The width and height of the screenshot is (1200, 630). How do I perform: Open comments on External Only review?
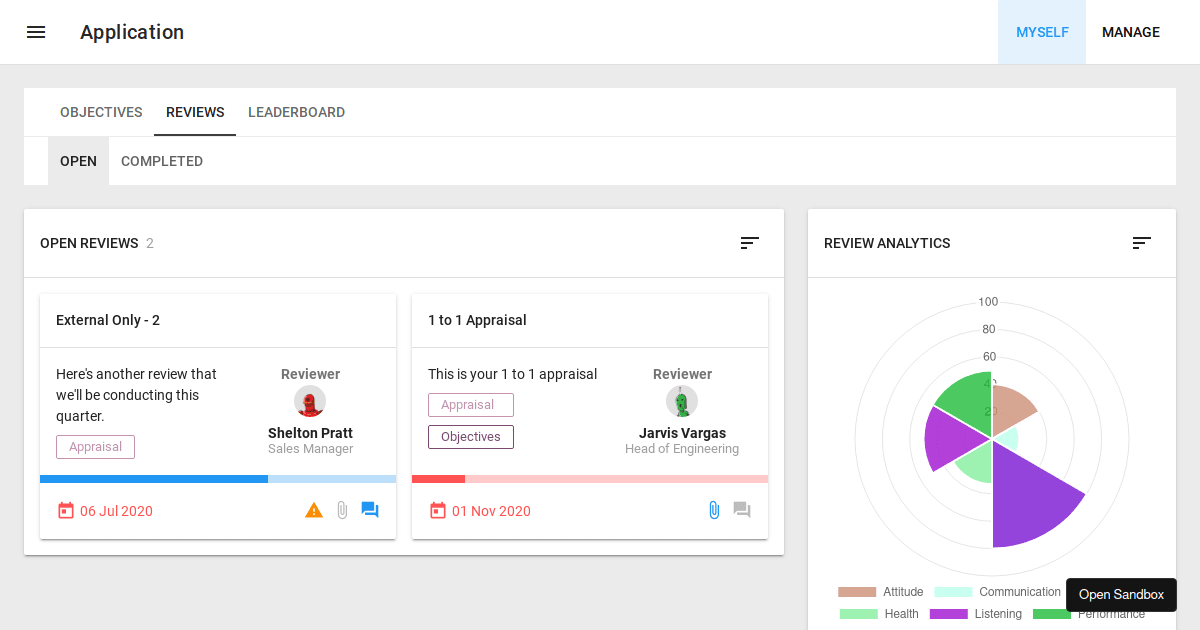370,509
